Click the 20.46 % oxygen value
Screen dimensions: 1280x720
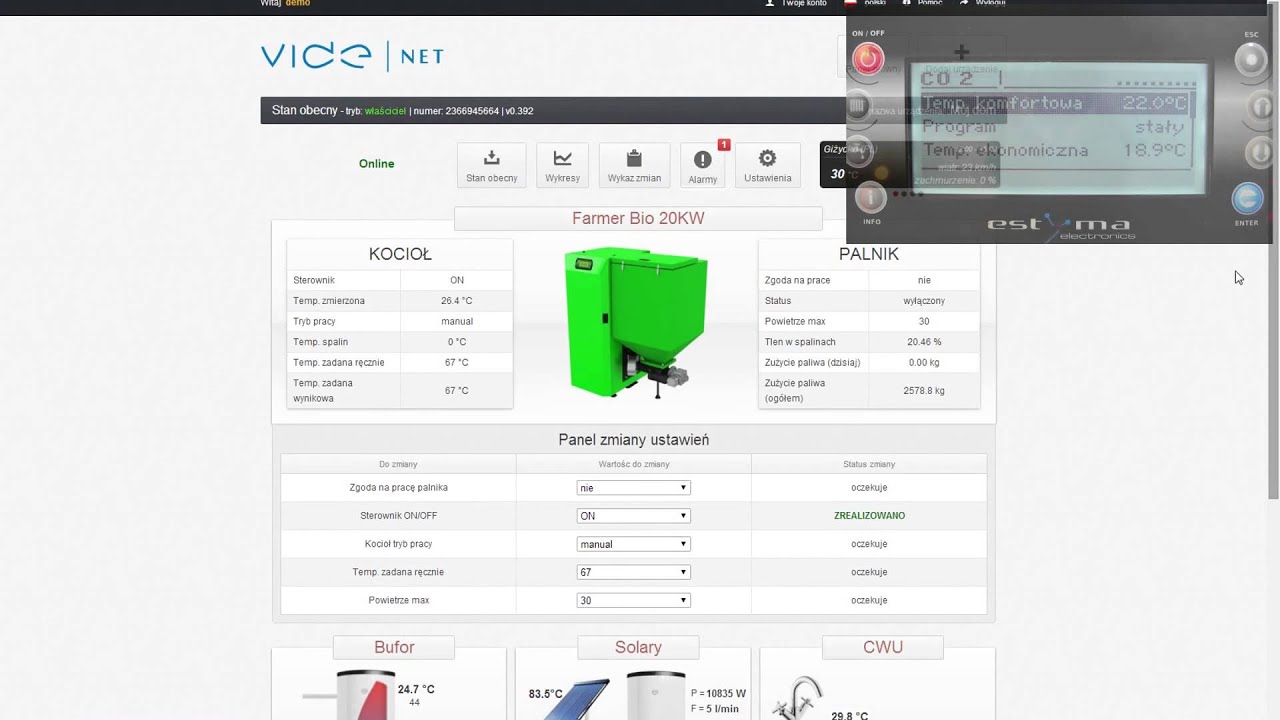pos(923,342)
